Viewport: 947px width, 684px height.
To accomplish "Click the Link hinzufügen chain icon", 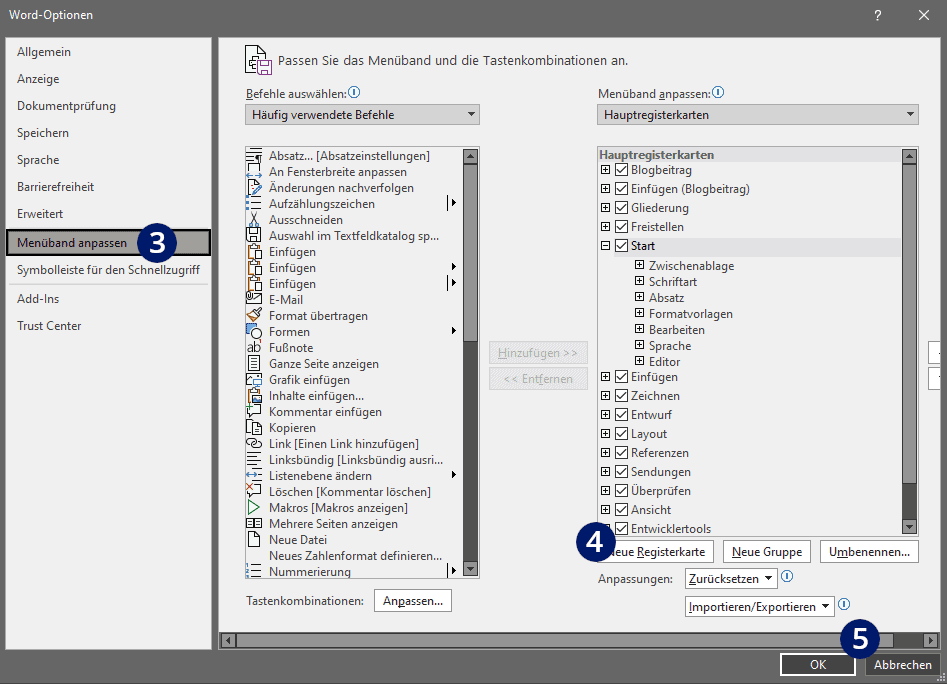I will 254,444.
